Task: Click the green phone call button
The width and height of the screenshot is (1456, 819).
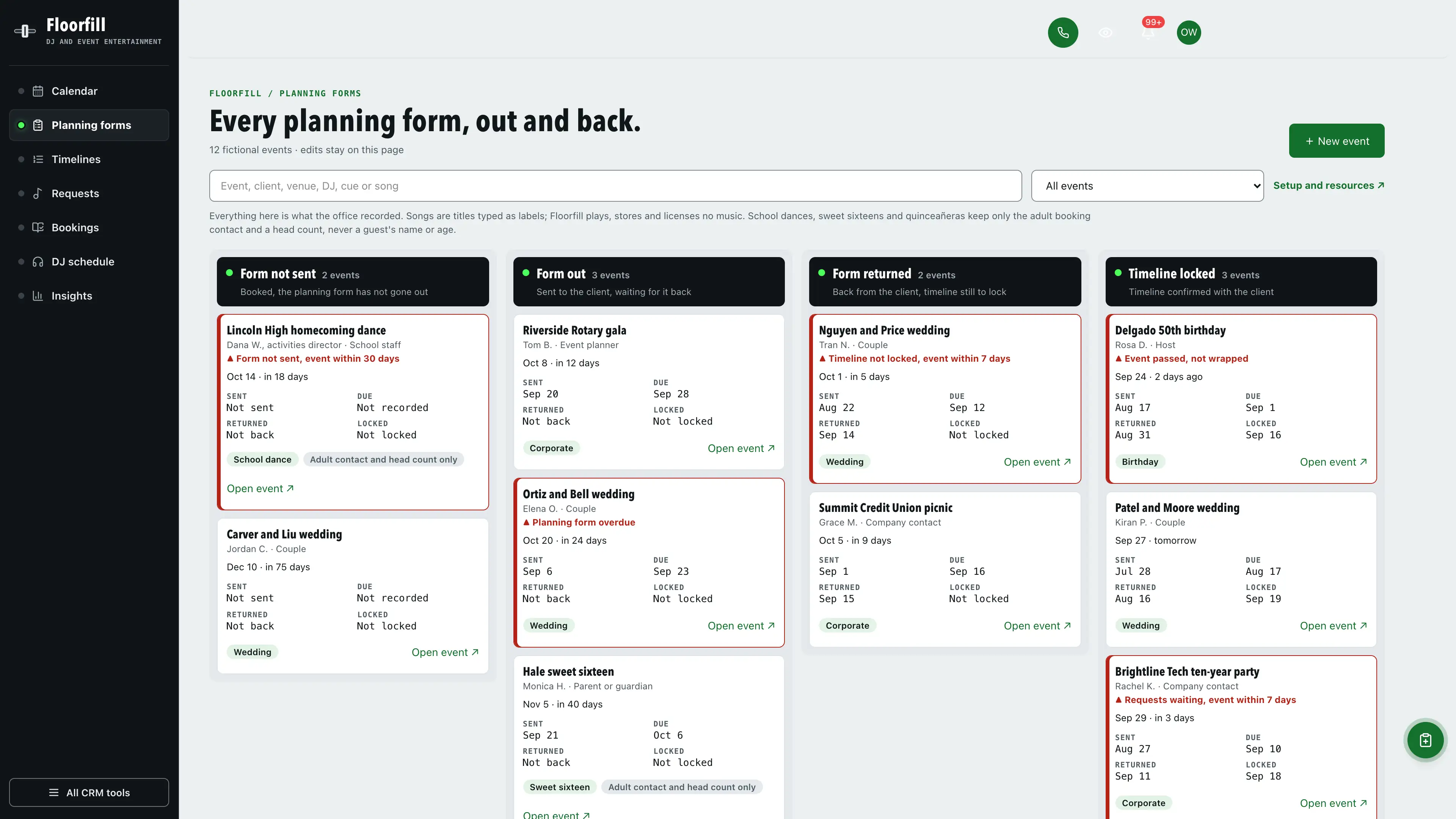Action: point(1062,32)
